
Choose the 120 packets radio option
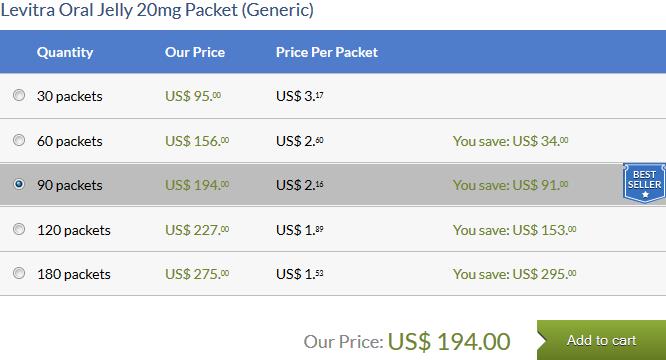click(19, 229)
